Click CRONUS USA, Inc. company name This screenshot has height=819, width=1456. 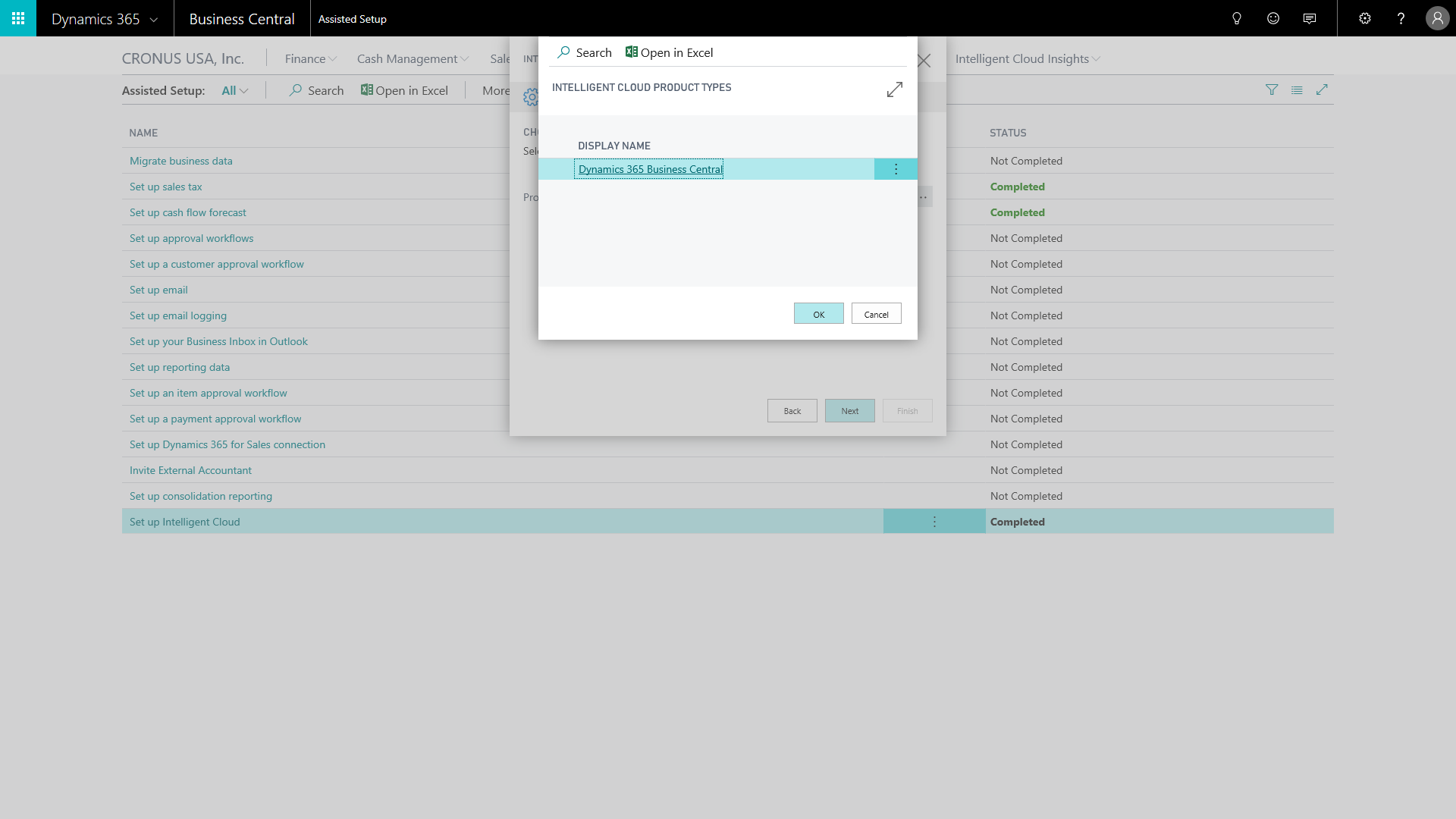(x=183, y=58)
